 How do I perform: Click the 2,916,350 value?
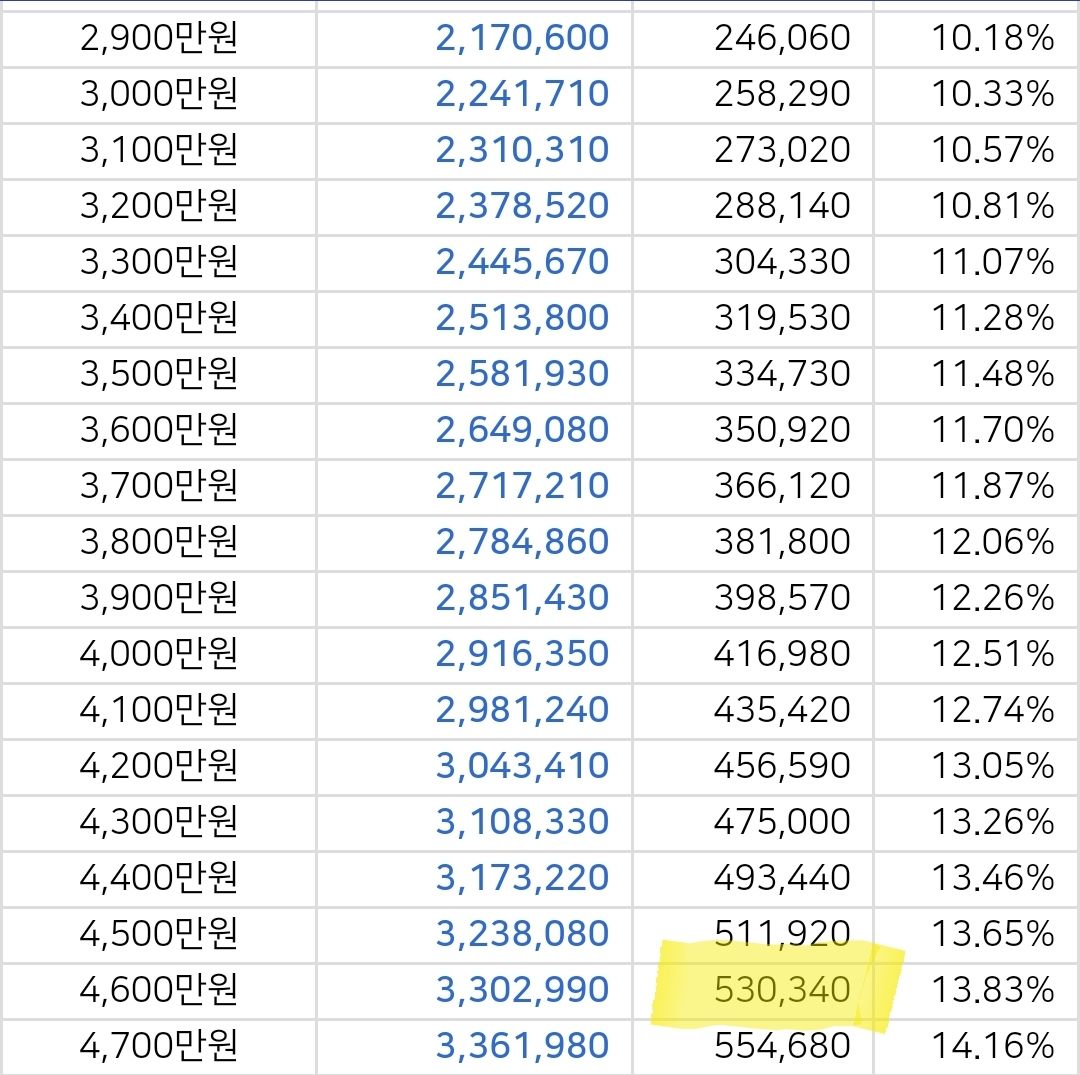[x=523, y=654]
